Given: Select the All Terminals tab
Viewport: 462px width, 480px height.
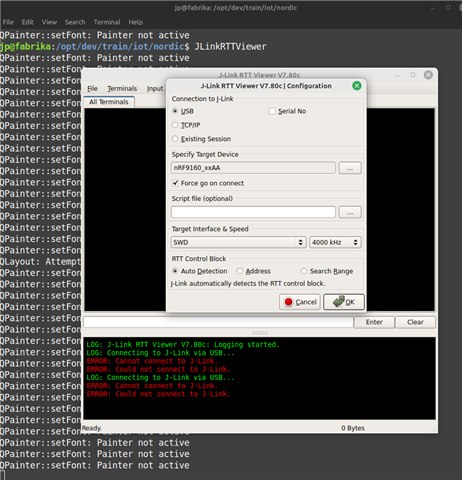Looking at the screenshot, I should (109, 102).
